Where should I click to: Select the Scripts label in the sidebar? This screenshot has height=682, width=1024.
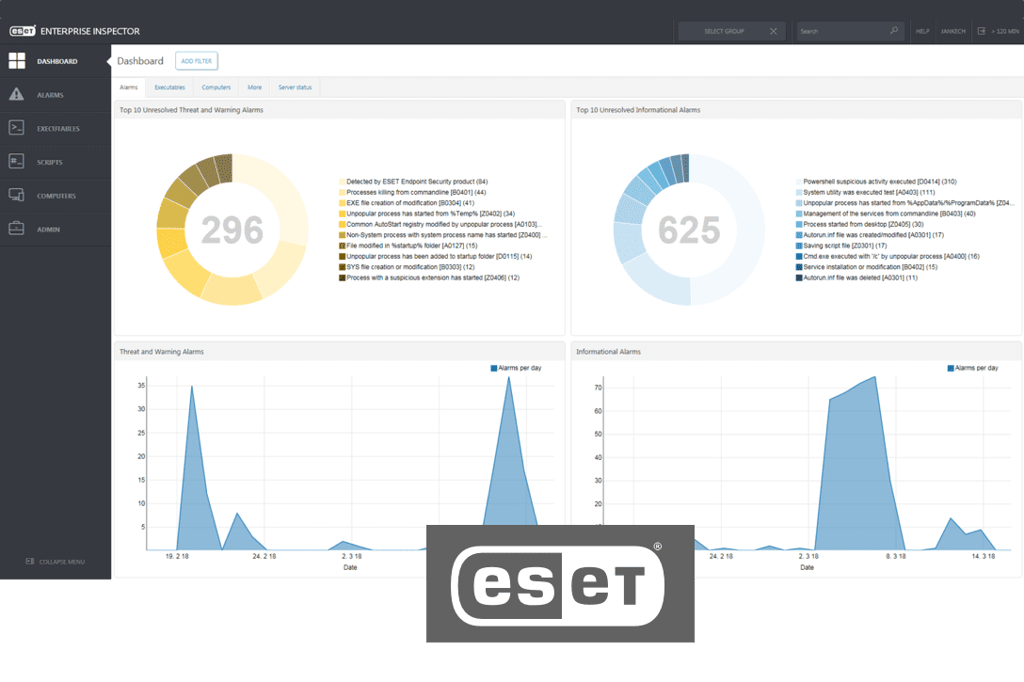coord(50,162)
